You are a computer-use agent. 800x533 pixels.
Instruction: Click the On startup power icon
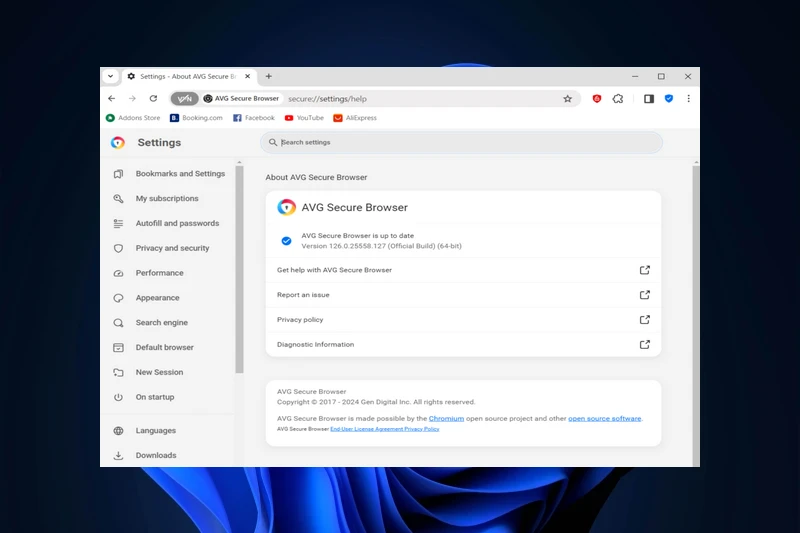(118, 397)
